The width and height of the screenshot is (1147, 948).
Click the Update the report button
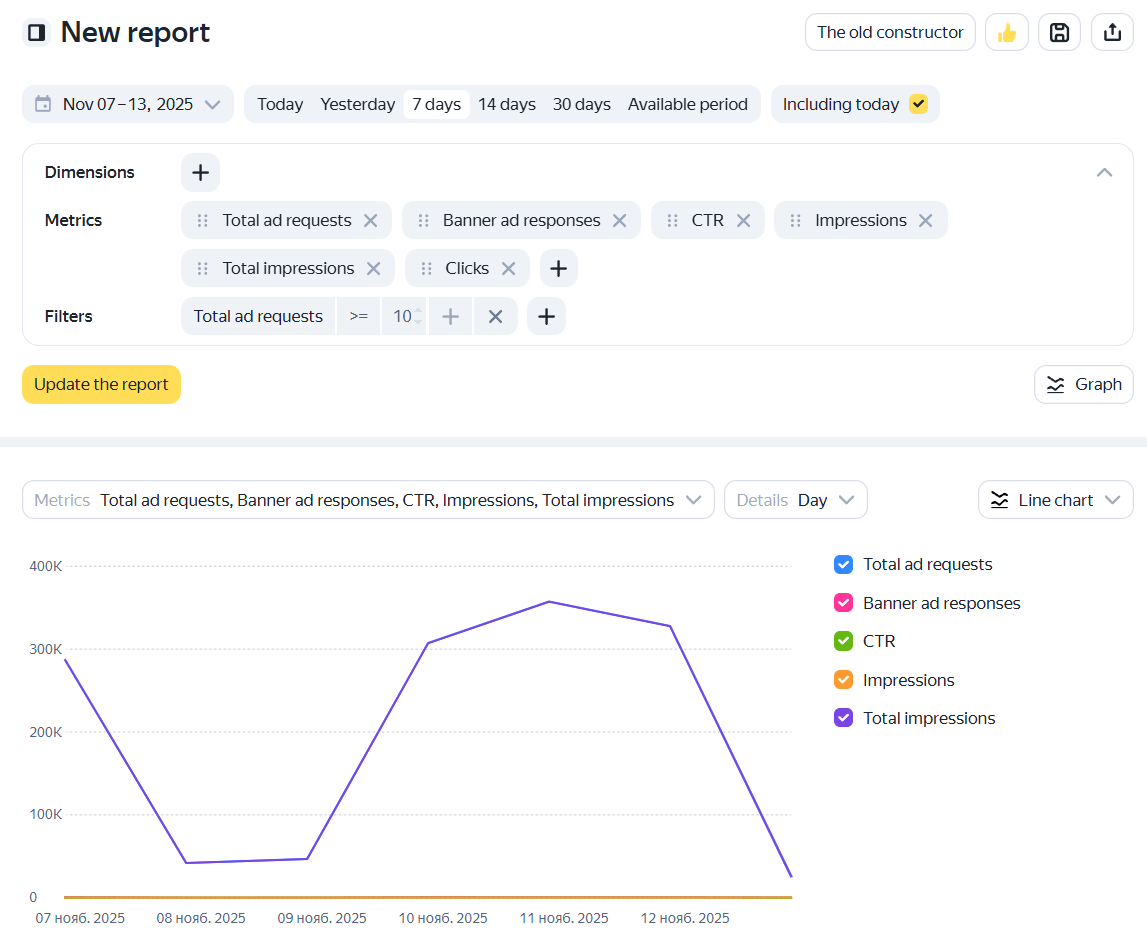pos(101,385)
